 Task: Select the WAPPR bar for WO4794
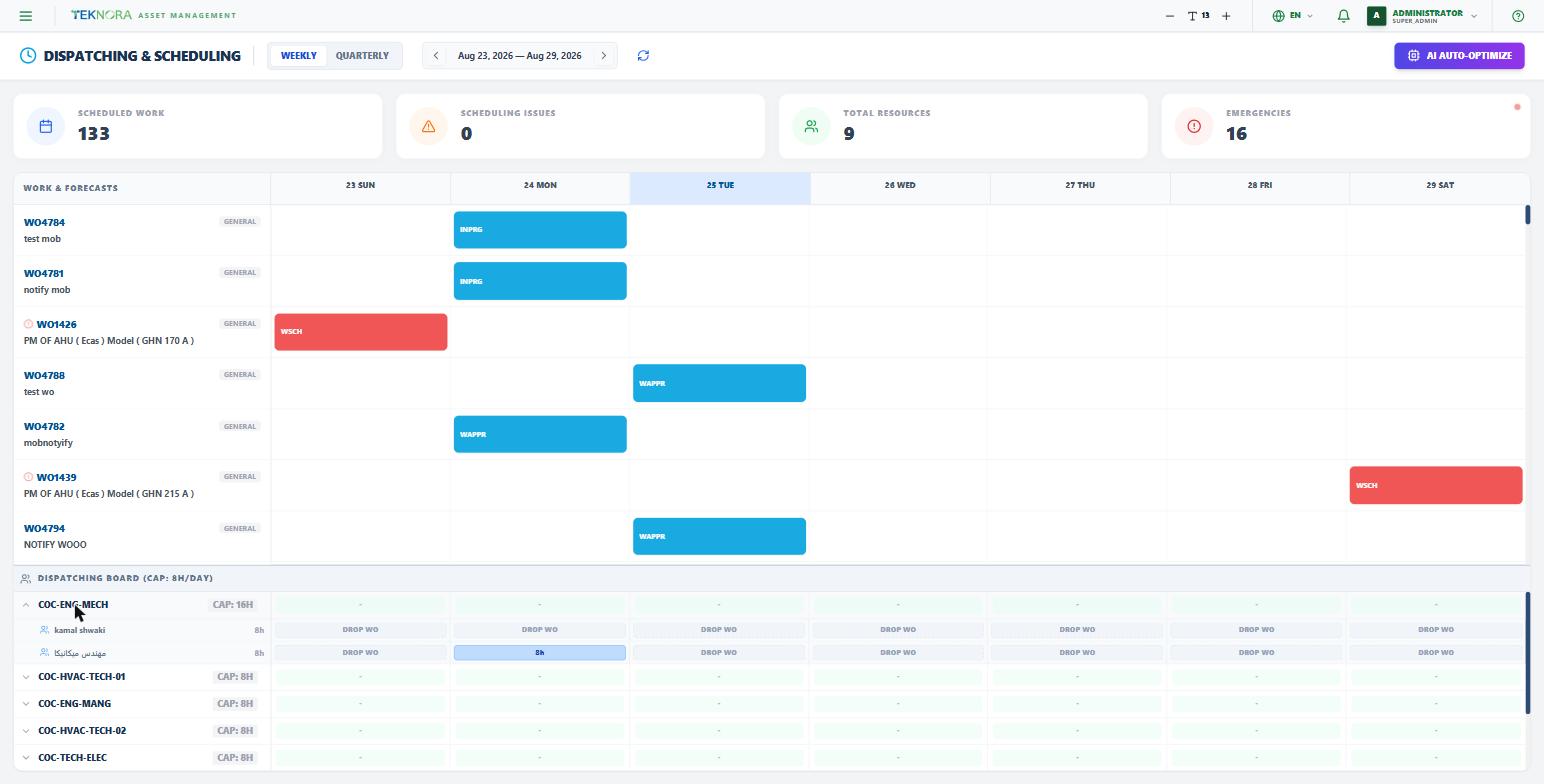pos(719,536)
